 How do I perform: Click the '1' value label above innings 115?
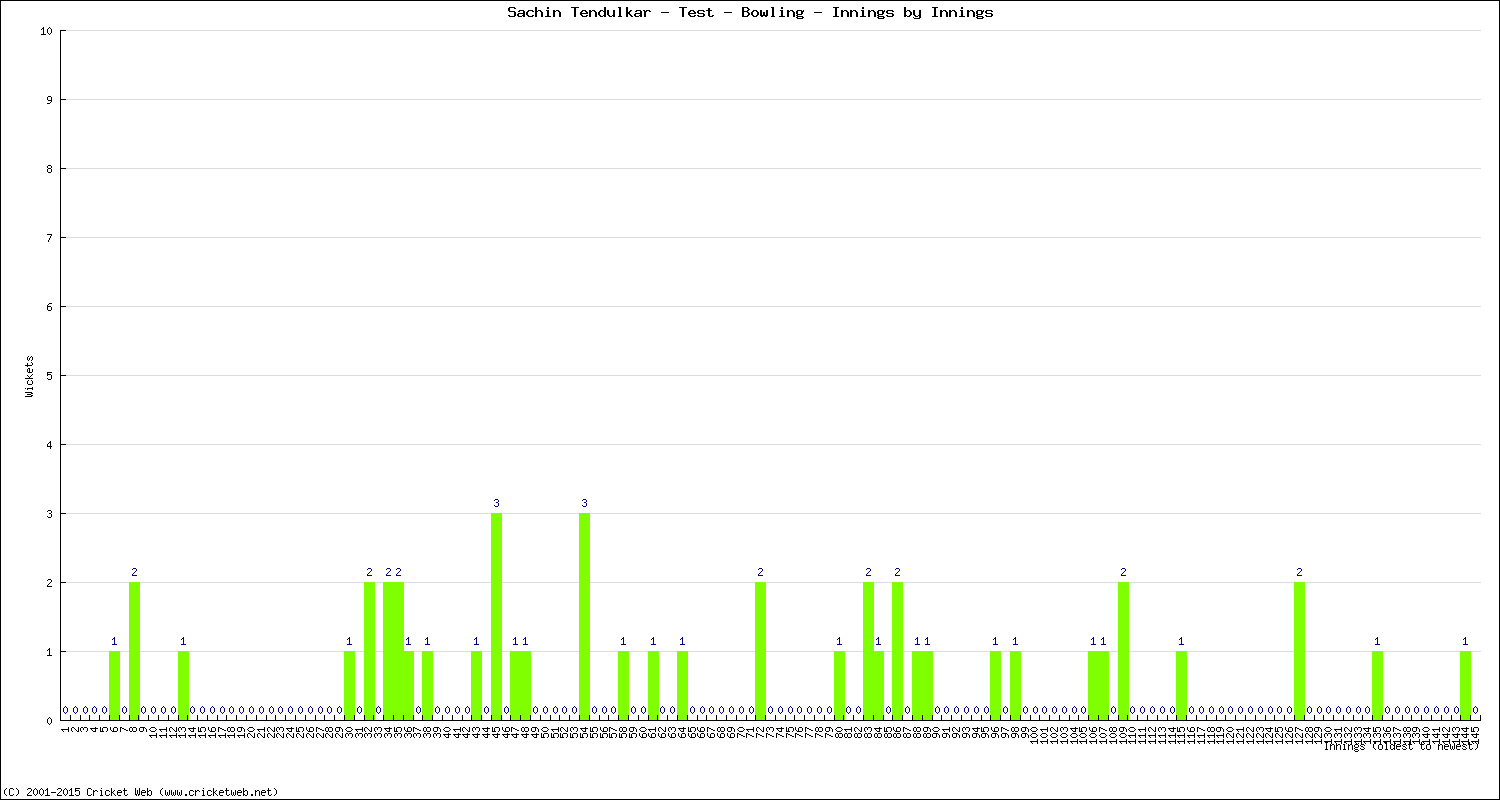pyautogui.click(x=1181, y=641)
